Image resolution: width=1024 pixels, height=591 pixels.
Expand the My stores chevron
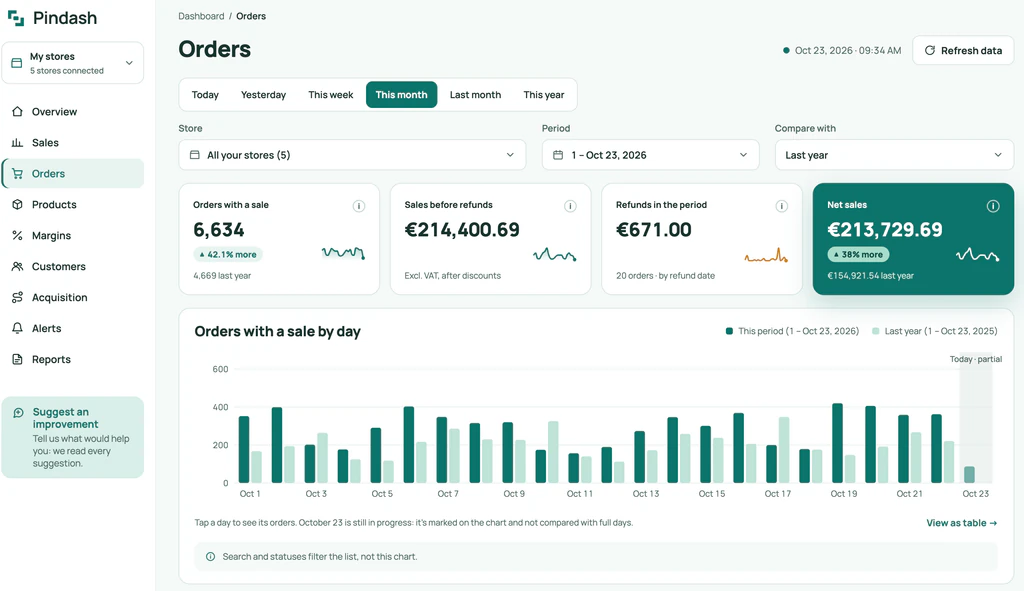coord(129,63)
